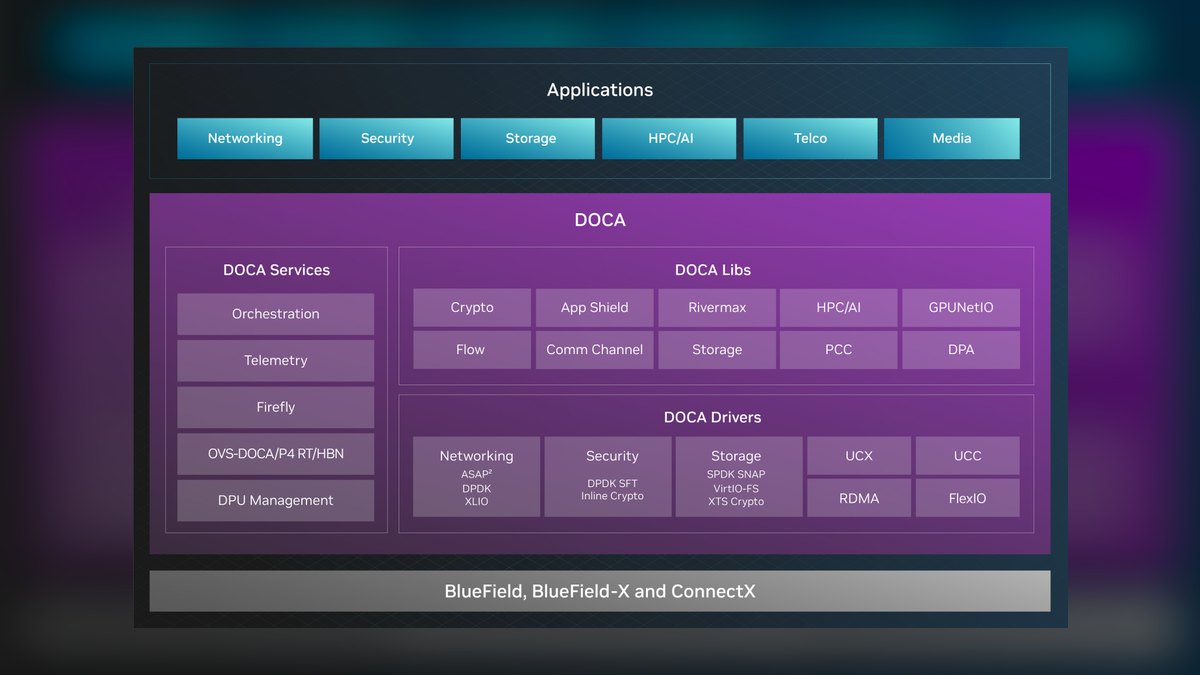Select the Crypto library box

pyautogui.click(x=472, y=308)
